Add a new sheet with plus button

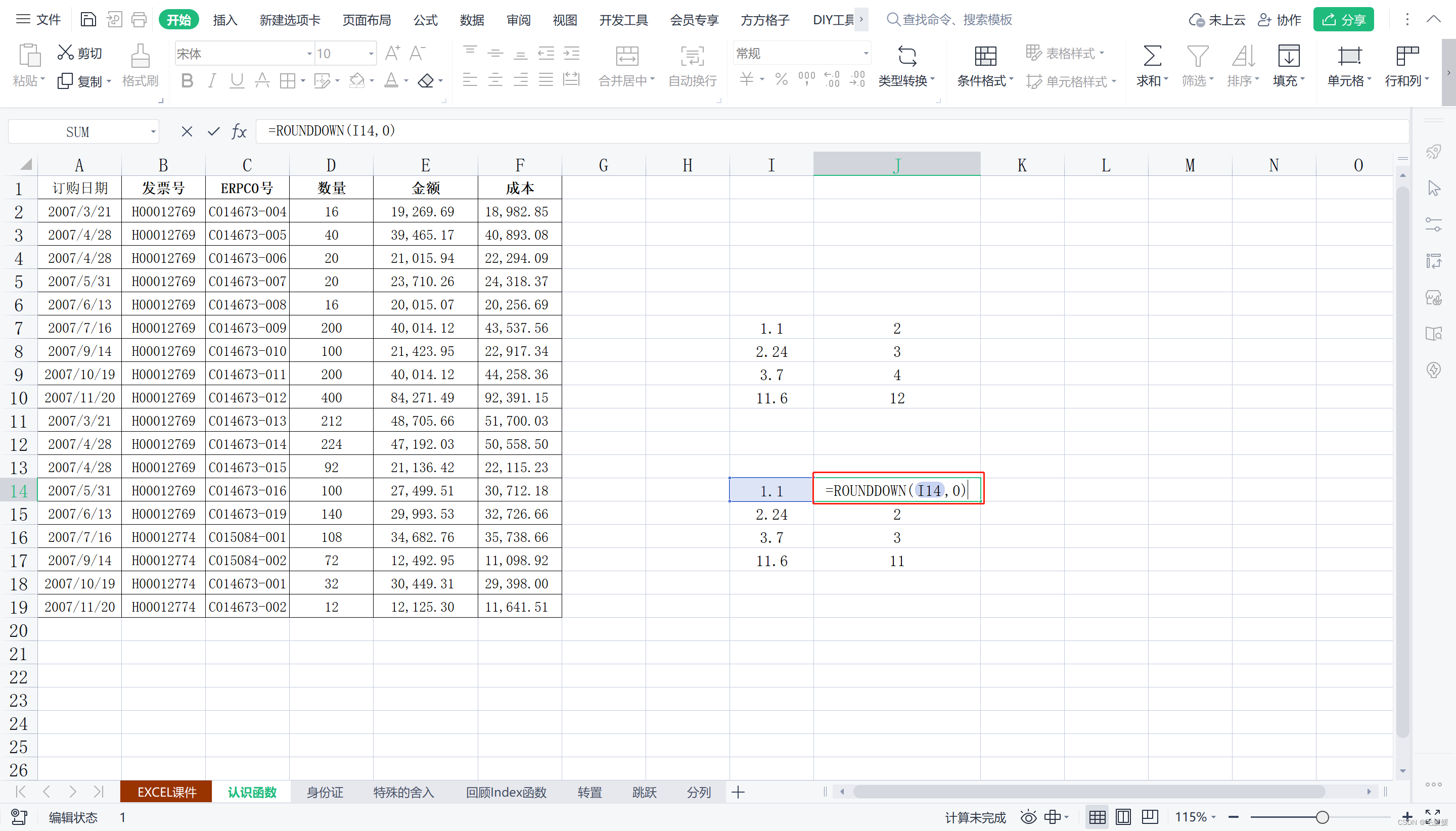tap(738, 792)
